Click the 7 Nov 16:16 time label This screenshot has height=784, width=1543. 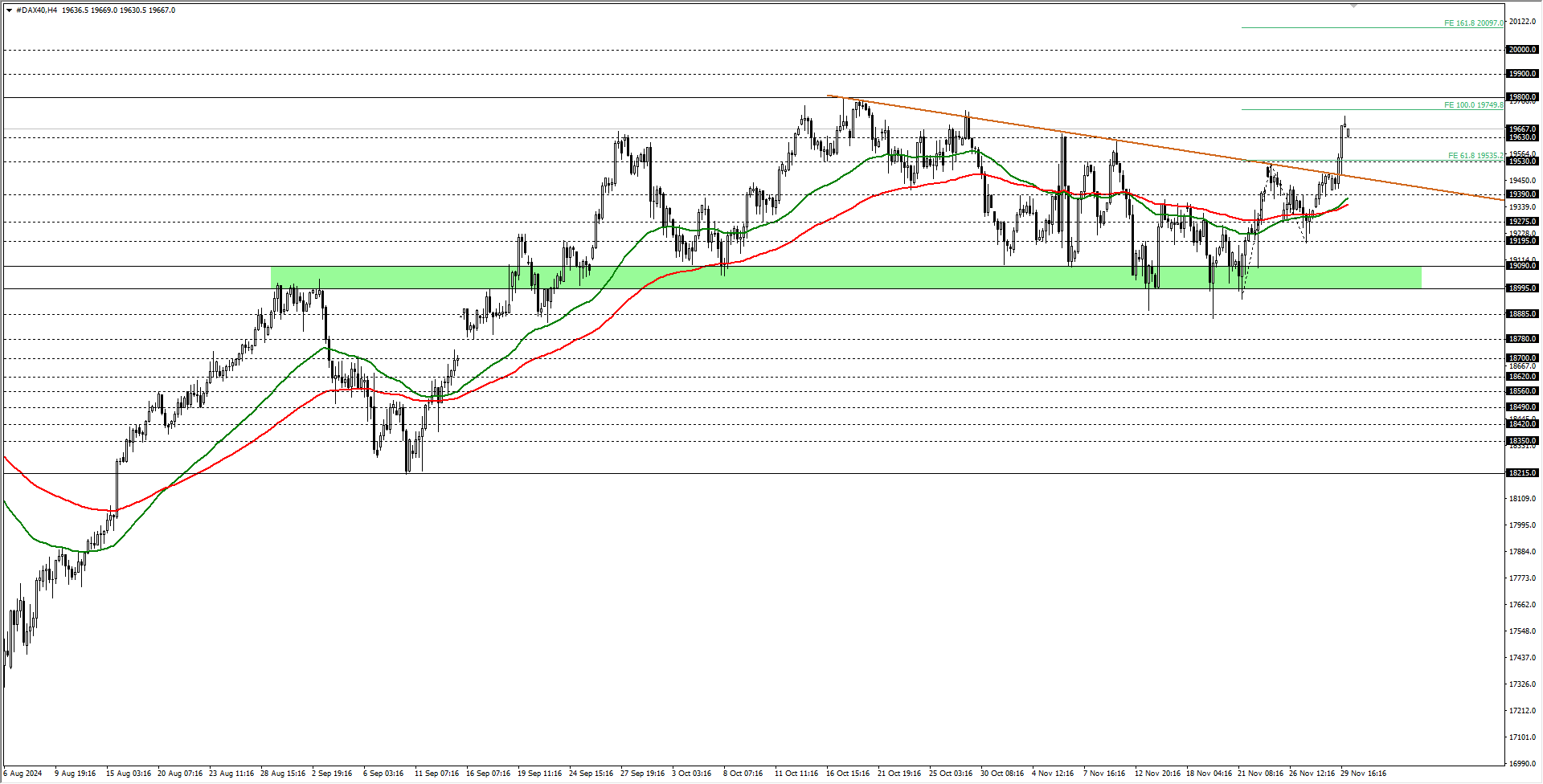(1104, 774)
